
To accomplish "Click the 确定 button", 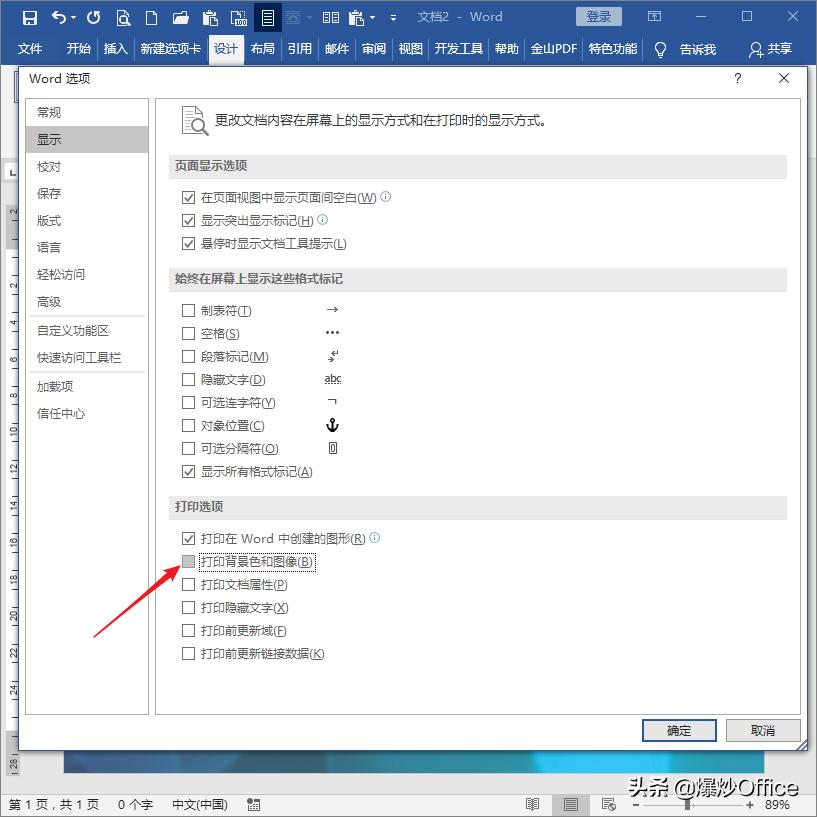I will pos(678,730).
